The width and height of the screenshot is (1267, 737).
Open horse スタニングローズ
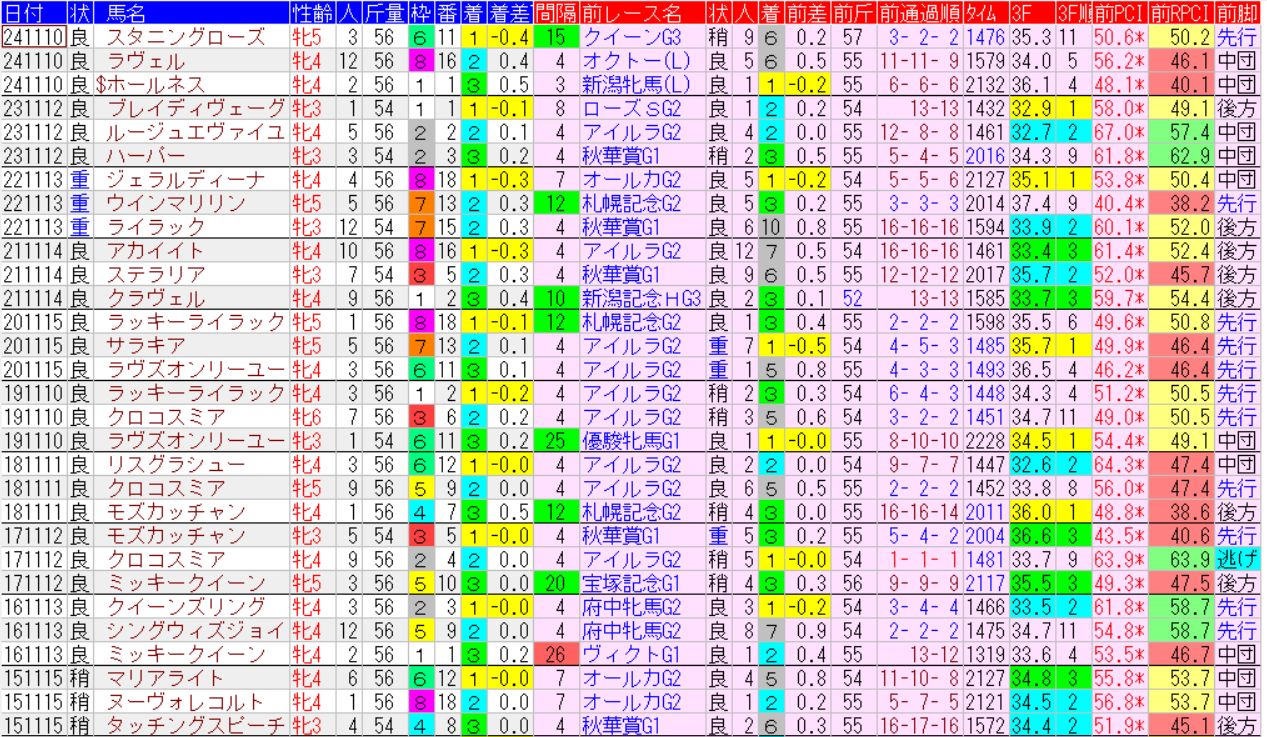tap(170, 38)
